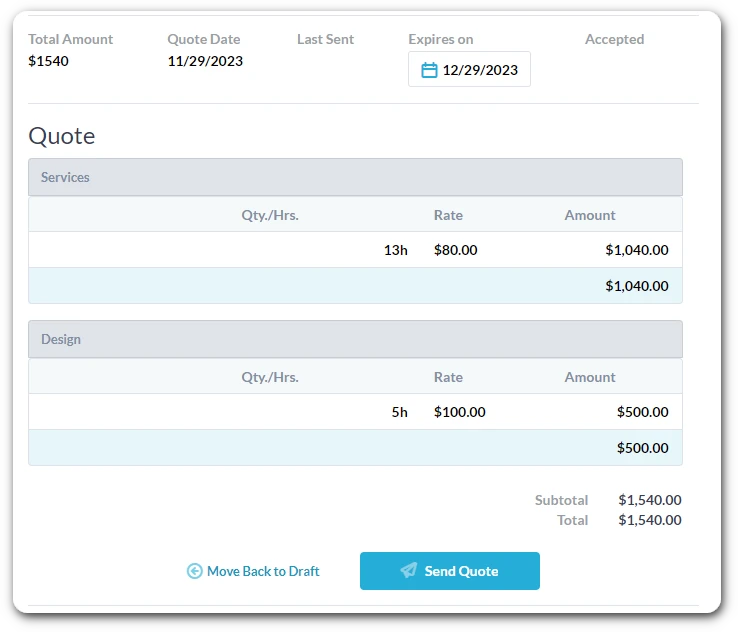Viewport: 738px width, 632px height.
Task: Click the Quote heading text
Action: pyautogui.click(x=62, y=136)
